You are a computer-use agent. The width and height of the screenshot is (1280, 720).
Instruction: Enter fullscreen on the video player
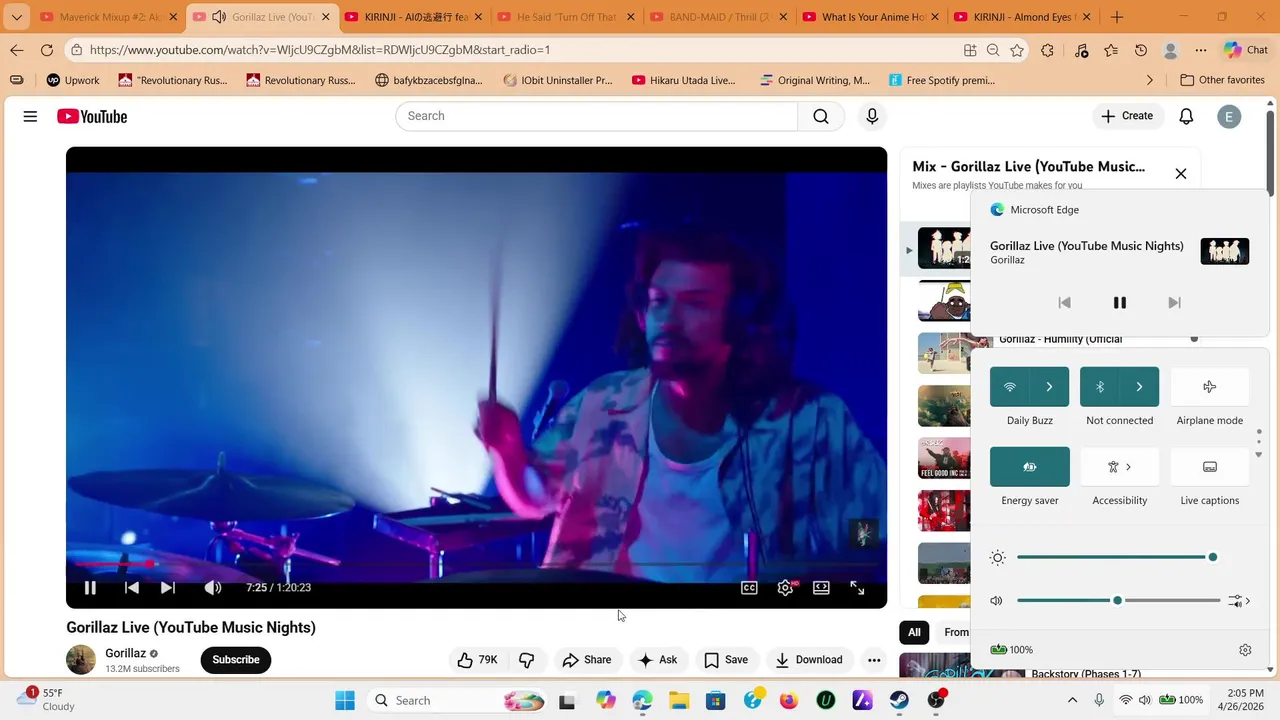857,588
